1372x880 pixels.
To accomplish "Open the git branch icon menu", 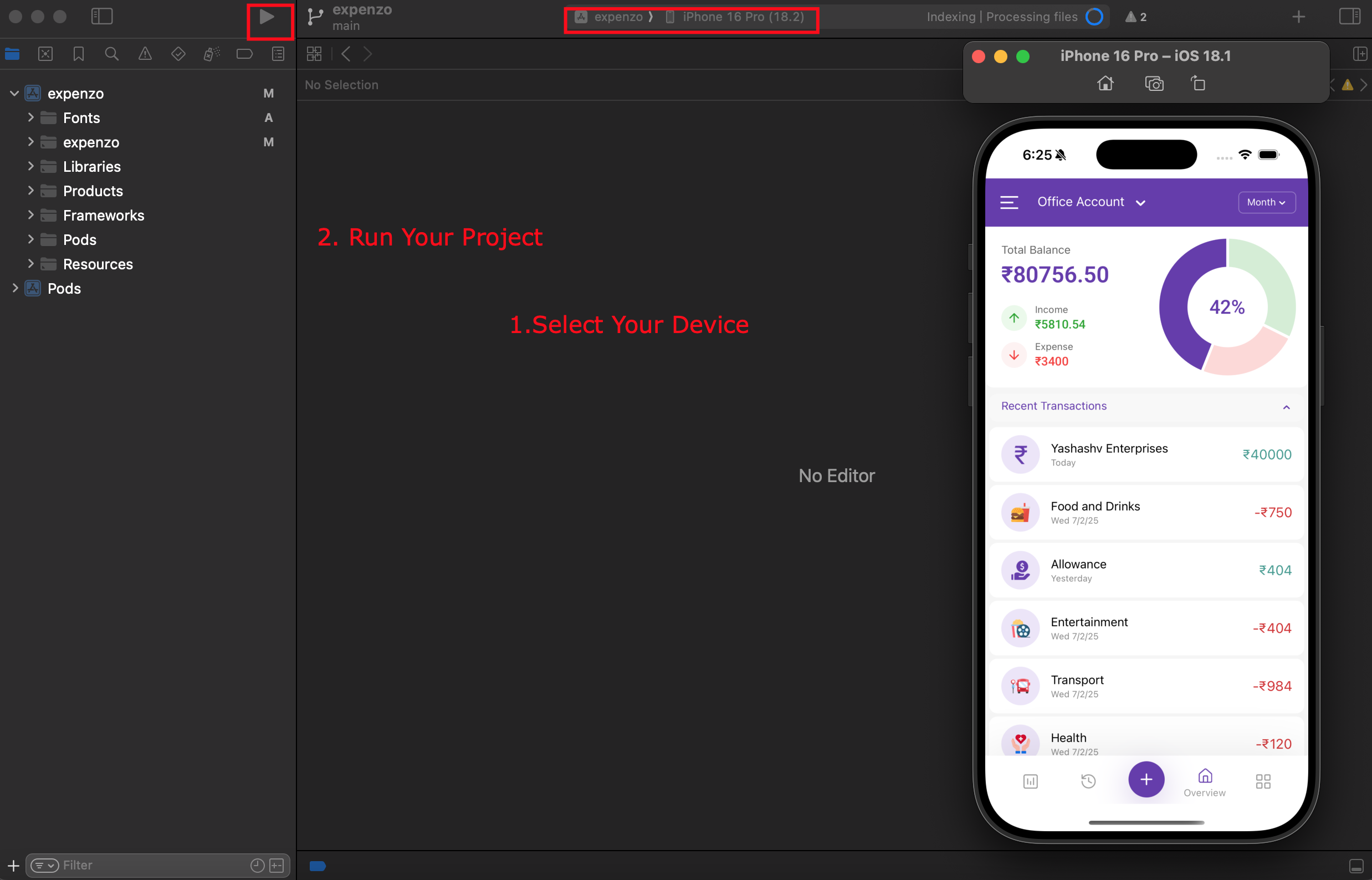I will tap(315, 17).
